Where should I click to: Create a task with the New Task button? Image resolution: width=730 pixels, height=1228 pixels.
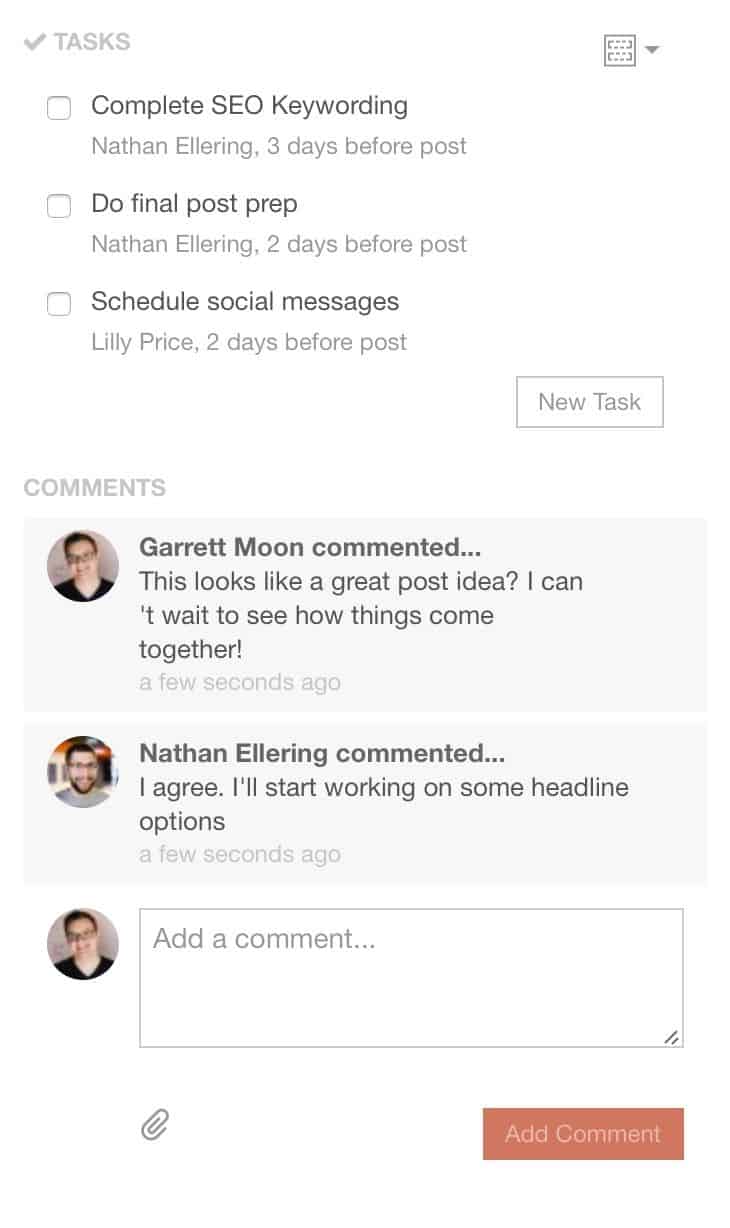click(x=589, y=402)
